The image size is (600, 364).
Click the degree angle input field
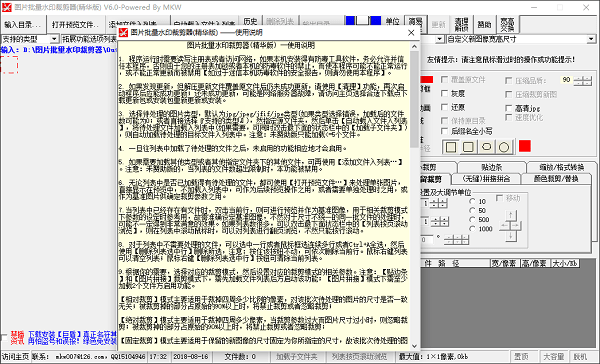(x=427, y=240)
